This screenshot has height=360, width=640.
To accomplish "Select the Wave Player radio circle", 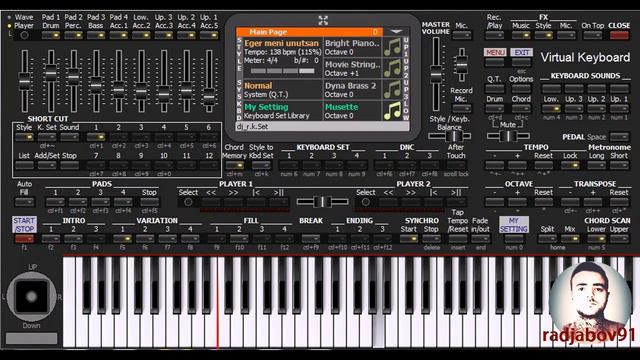I will tap(24, 35).
